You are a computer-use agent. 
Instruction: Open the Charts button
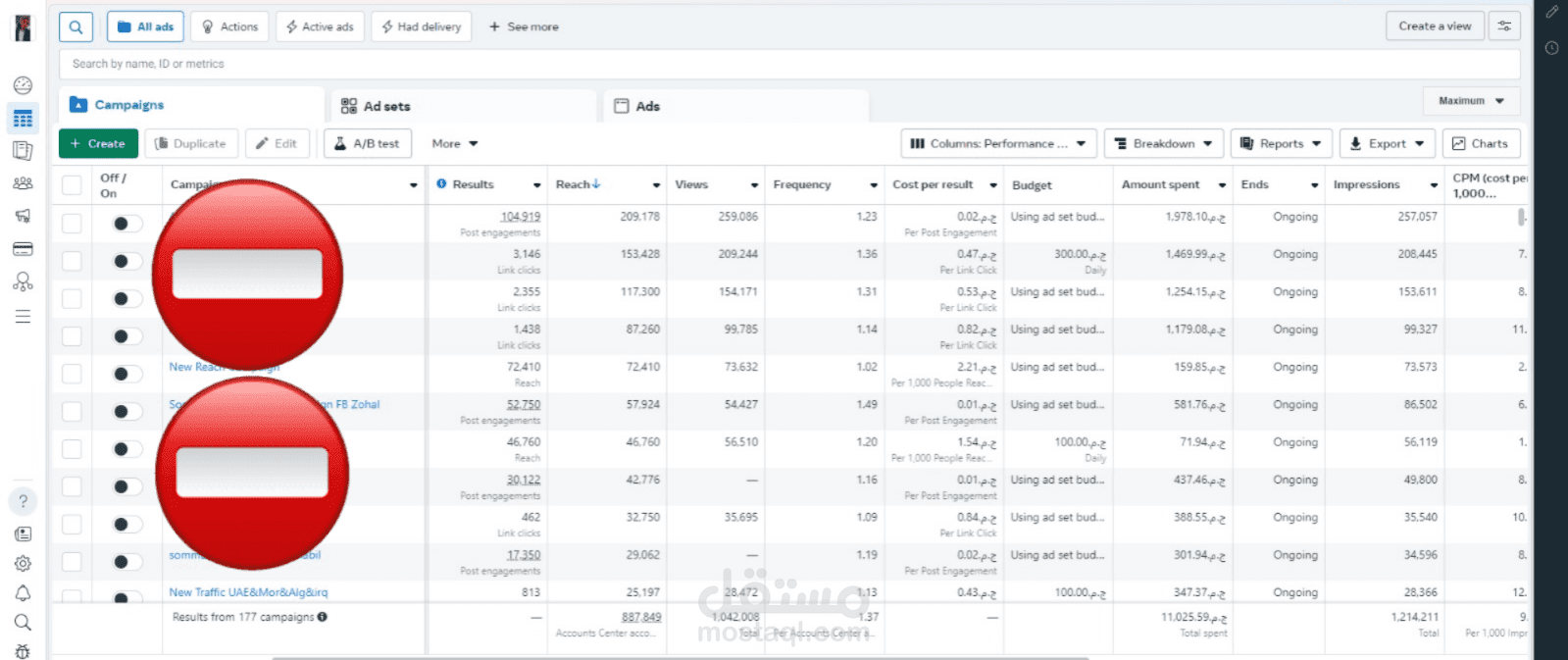1481,143
